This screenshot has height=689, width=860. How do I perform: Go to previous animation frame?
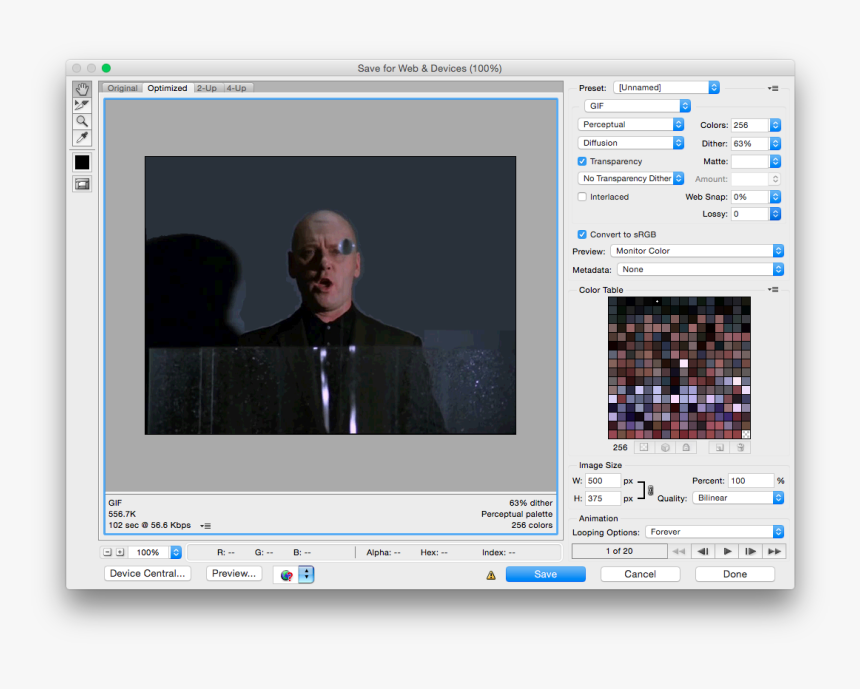703,551
